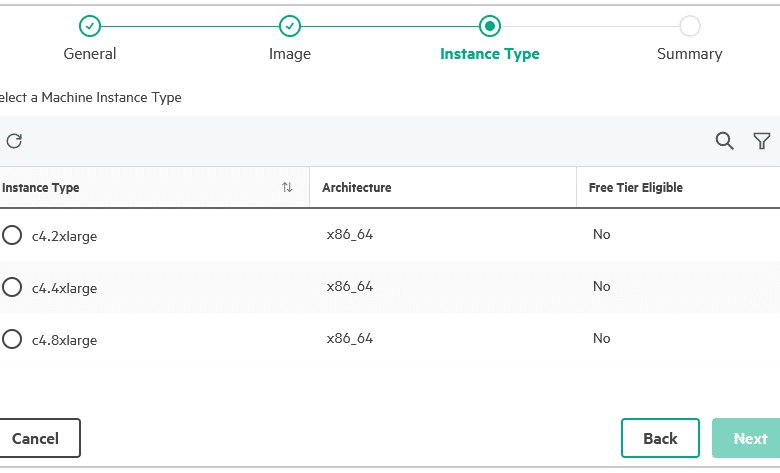Open the Summary step label
Image resolution: width=780 pixels, height=473 pixels.
click(690, 54)
